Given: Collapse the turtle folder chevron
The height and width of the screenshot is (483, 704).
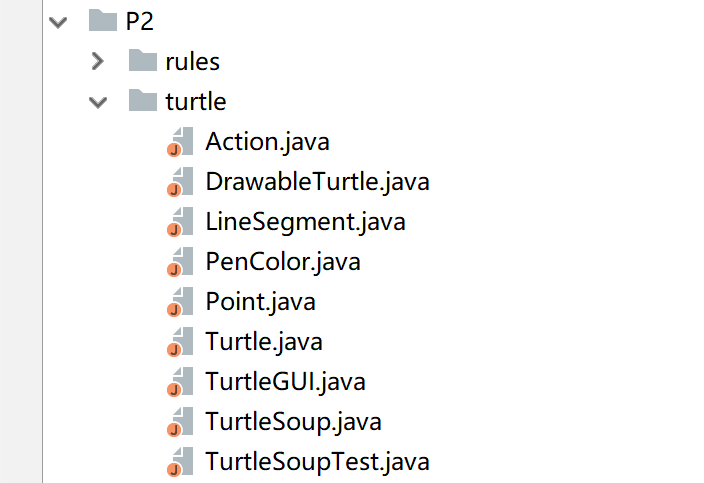Looking at the screenshot, I should pyautogui.click(x=98, y=102).
